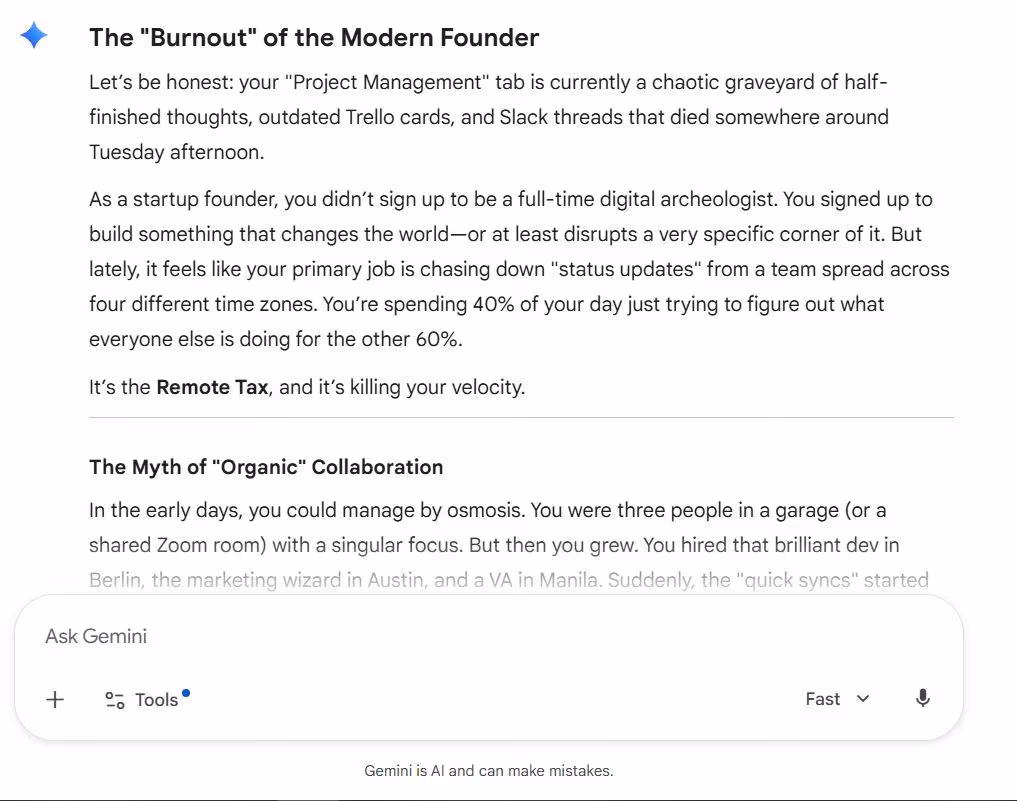Click the Myth of "Organic" Collaboration heading
Screen dimensions: 1017x801
[266, 467]
